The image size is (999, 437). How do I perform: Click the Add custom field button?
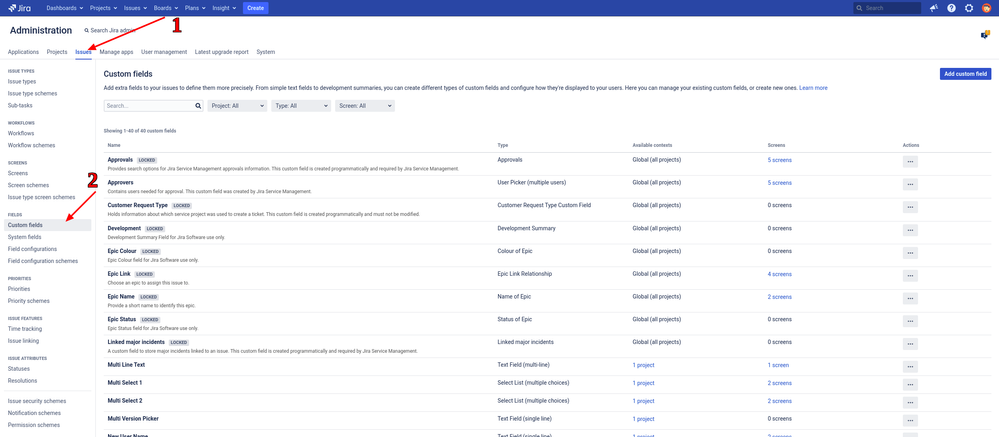click(965, 74)
